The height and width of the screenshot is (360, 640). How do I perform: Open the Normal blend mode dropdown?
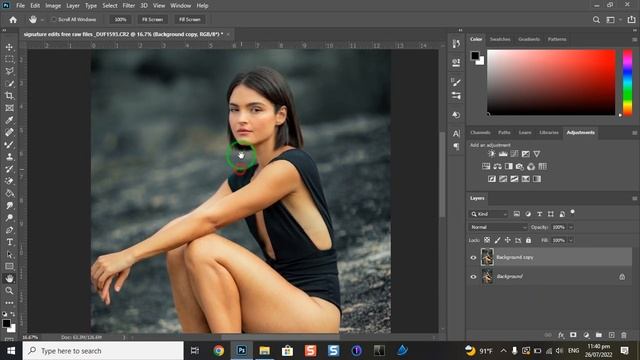[498, 227]
